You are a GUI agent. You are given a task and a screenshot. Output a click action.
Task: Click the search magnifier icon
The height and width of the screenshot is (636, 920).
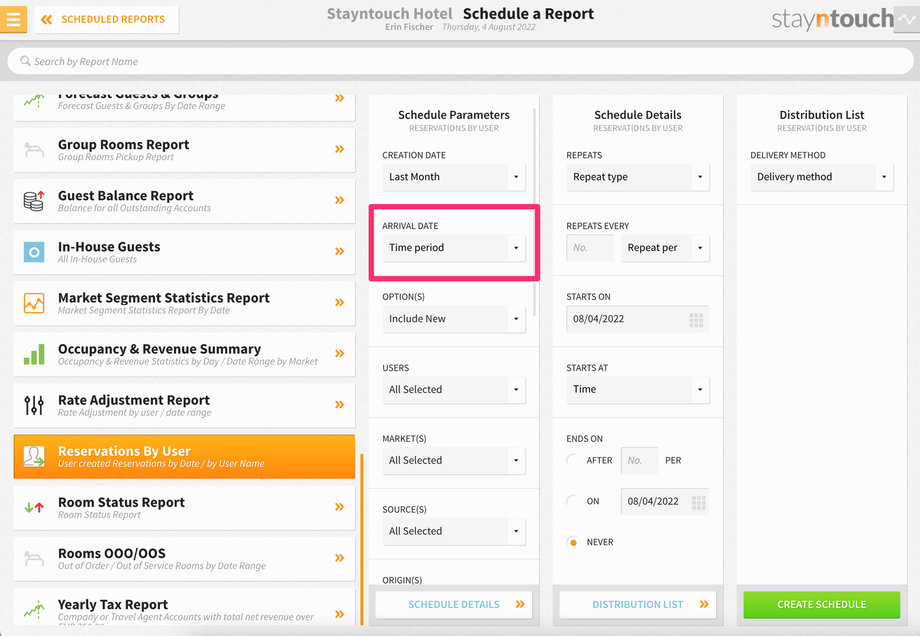coord(25,61)
